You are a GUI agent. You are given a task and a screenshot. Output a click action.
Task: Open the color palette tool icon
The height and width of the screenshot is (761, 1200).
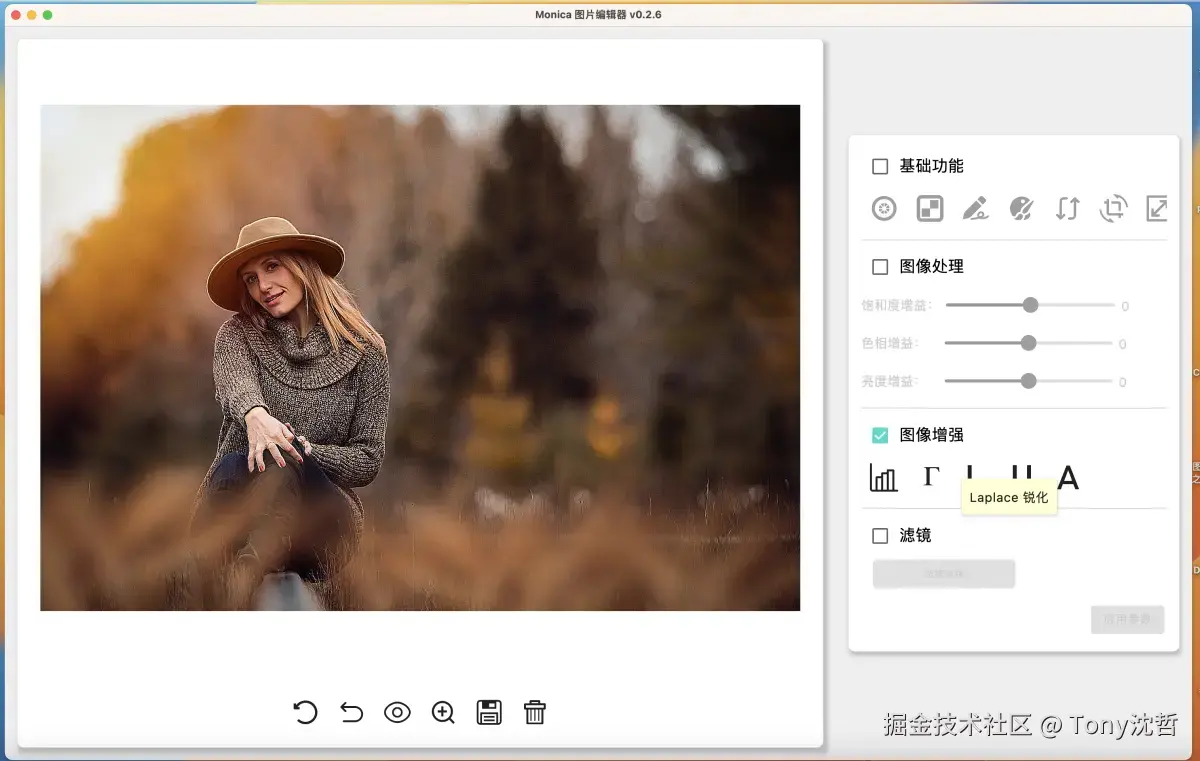click(1021, 208)
